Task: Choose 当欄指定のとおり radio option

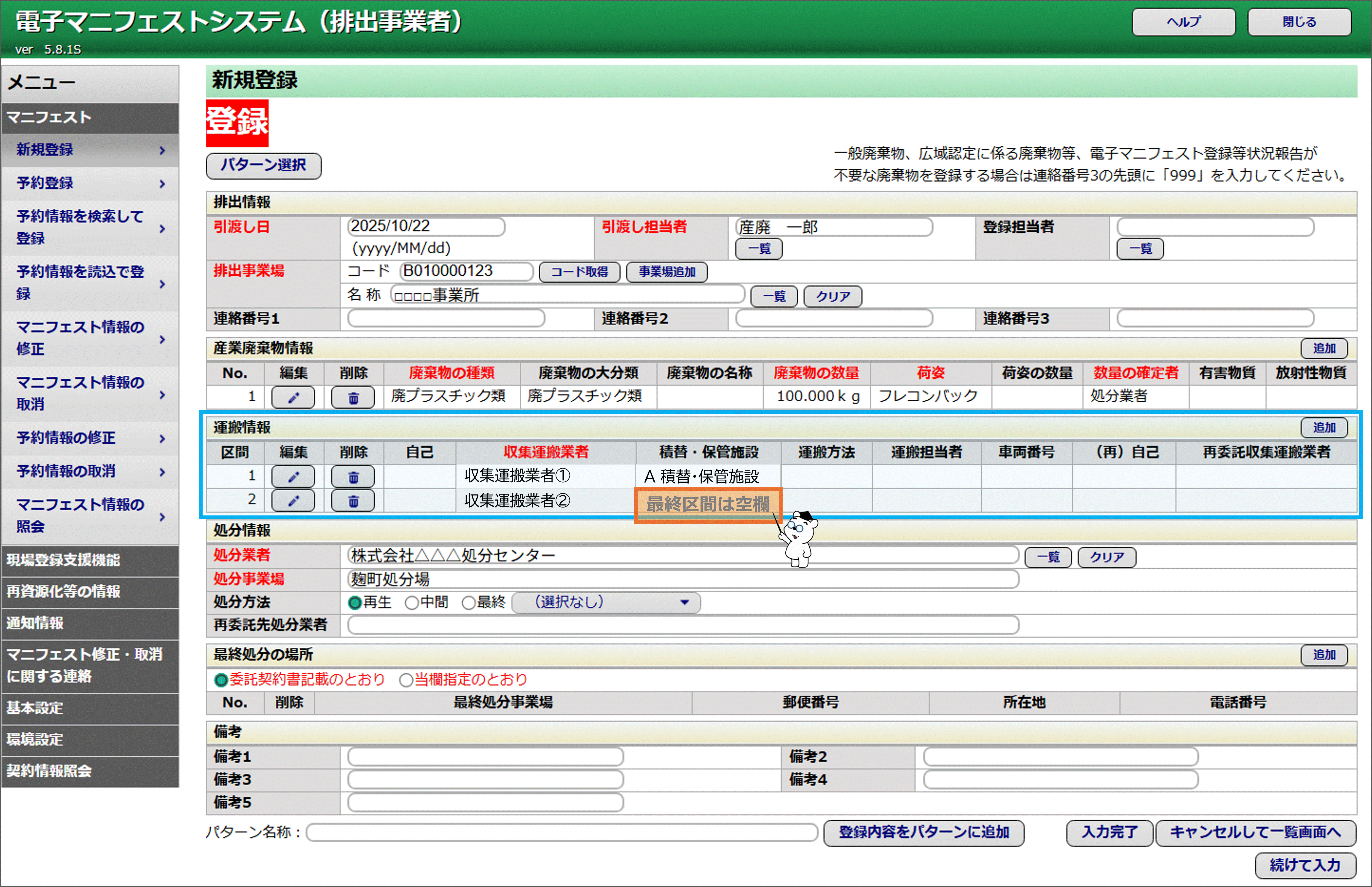Action: tap(406, 680)
